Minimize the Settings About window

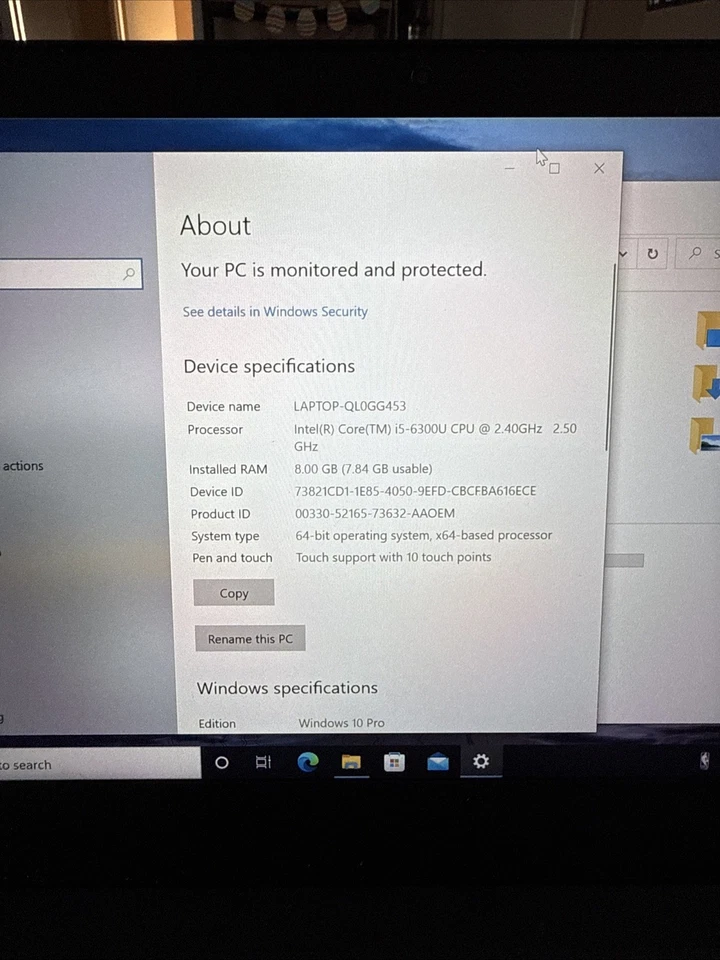pos(509,168)
